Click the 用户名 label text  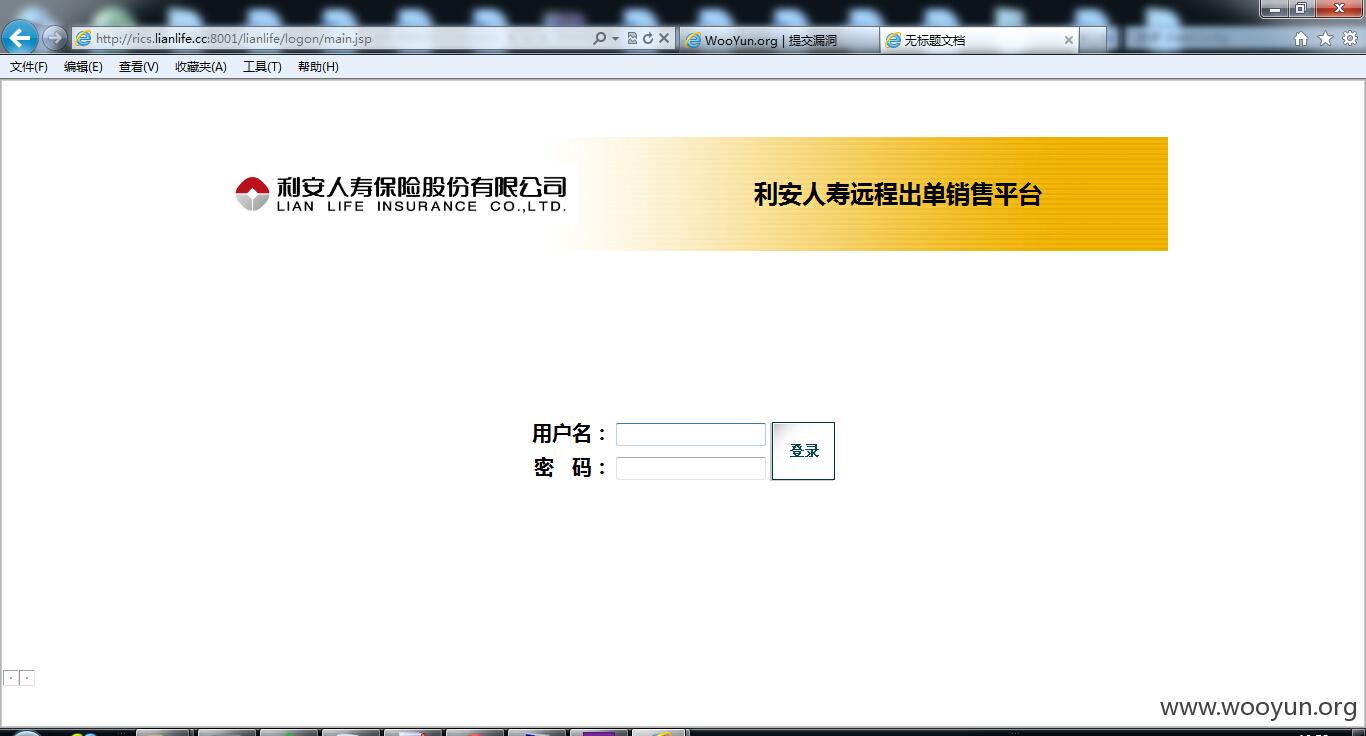pos(568,434)
